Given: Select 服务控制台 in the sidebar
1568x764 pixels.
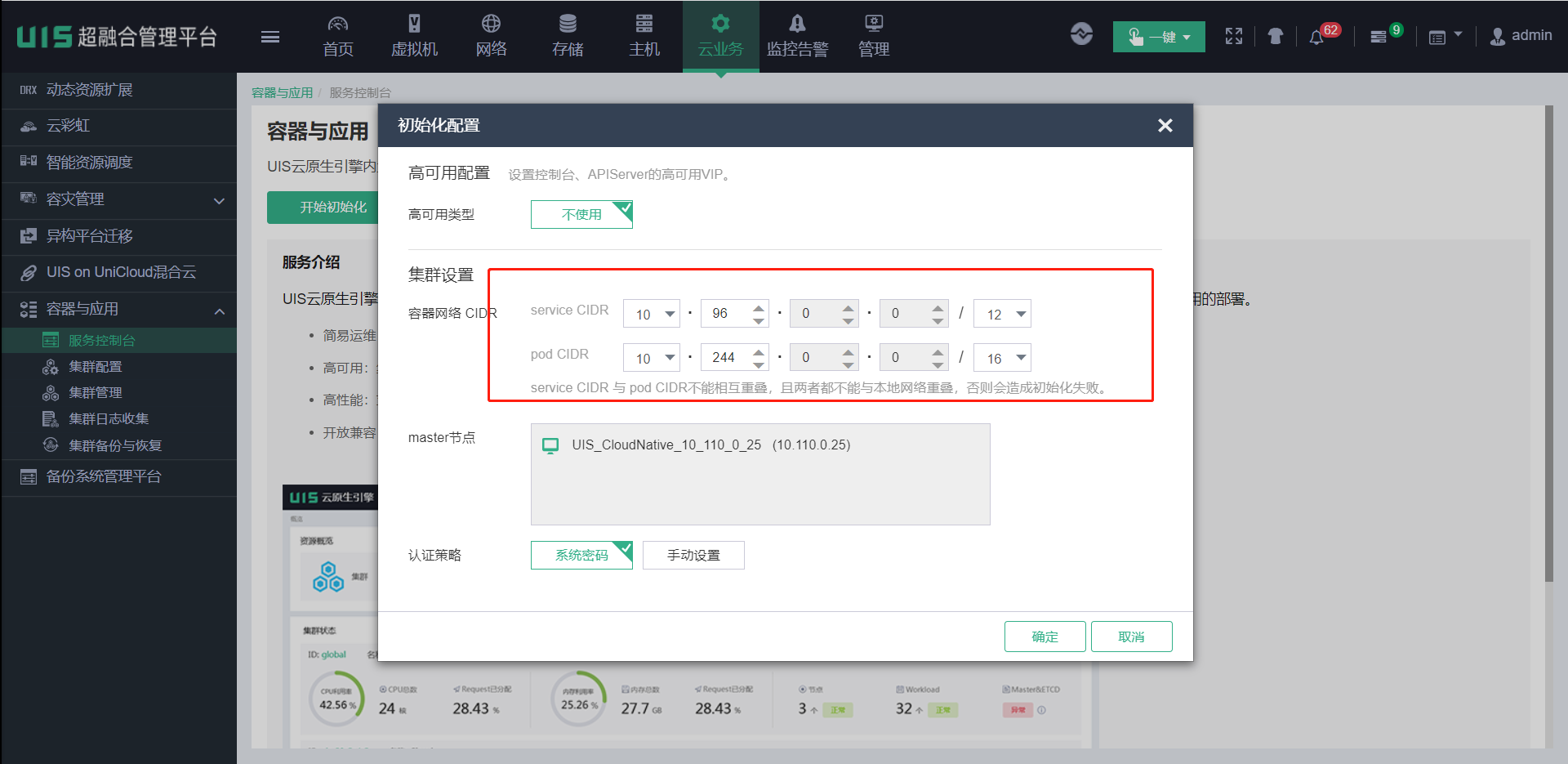Looking at the screenshot, I should tap(118, 340).
